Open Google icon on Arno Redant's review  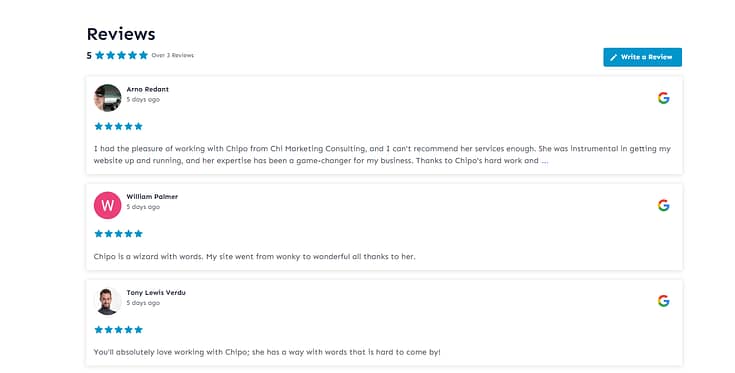pyautogui.click(x=663, y=98)
